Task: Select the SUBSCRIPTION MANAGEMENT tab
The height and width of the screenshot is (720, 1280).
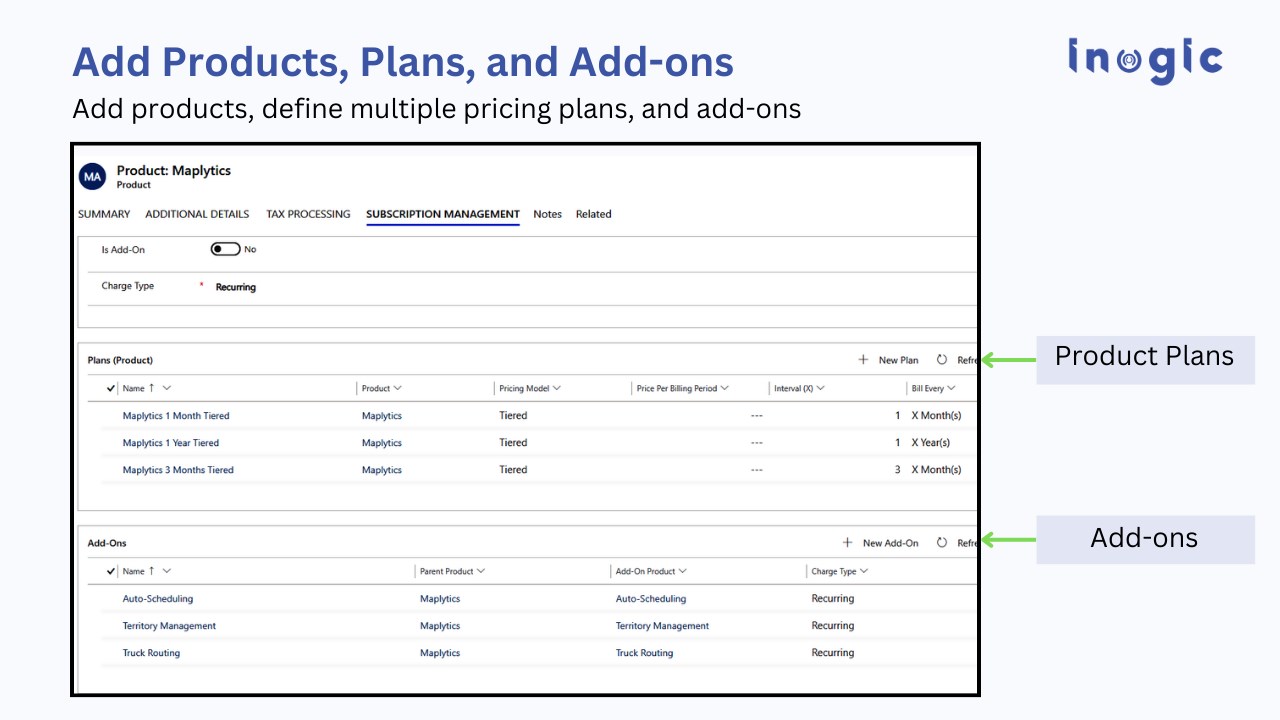Action: 443,214
